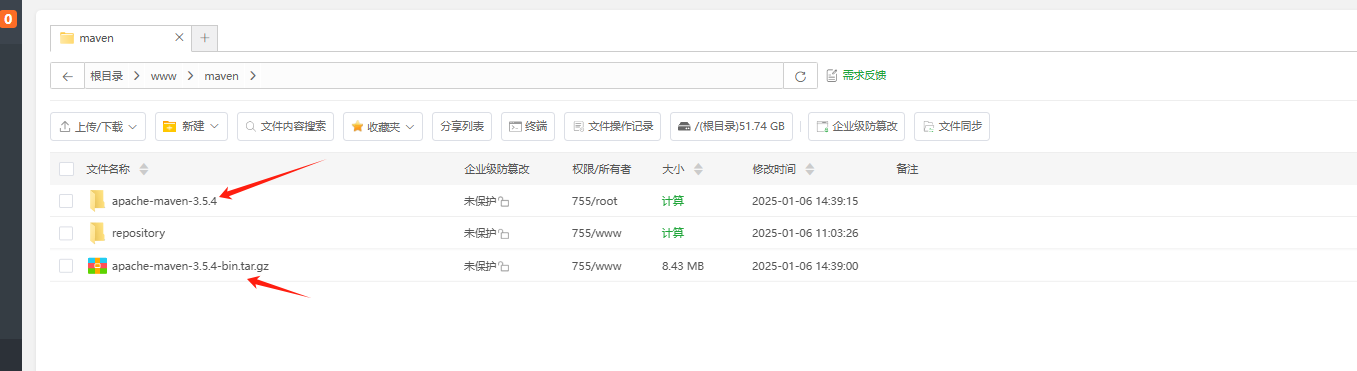Open 分享列表
The height and width of the screenshot is (371, 1357).
[x=462, y=126]
